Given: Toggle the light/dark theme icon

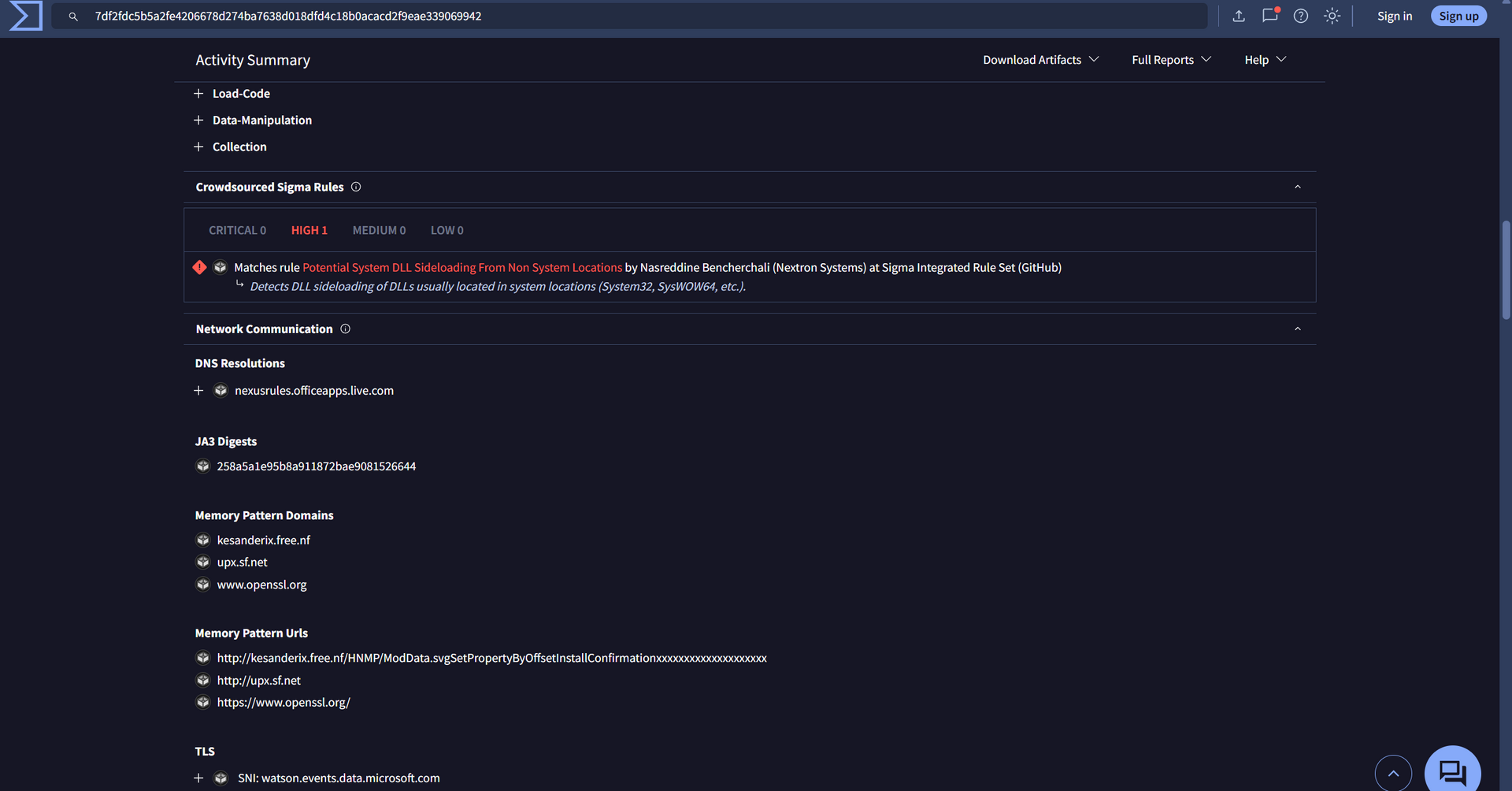Looking at the screenshot, I should 1332,16.
